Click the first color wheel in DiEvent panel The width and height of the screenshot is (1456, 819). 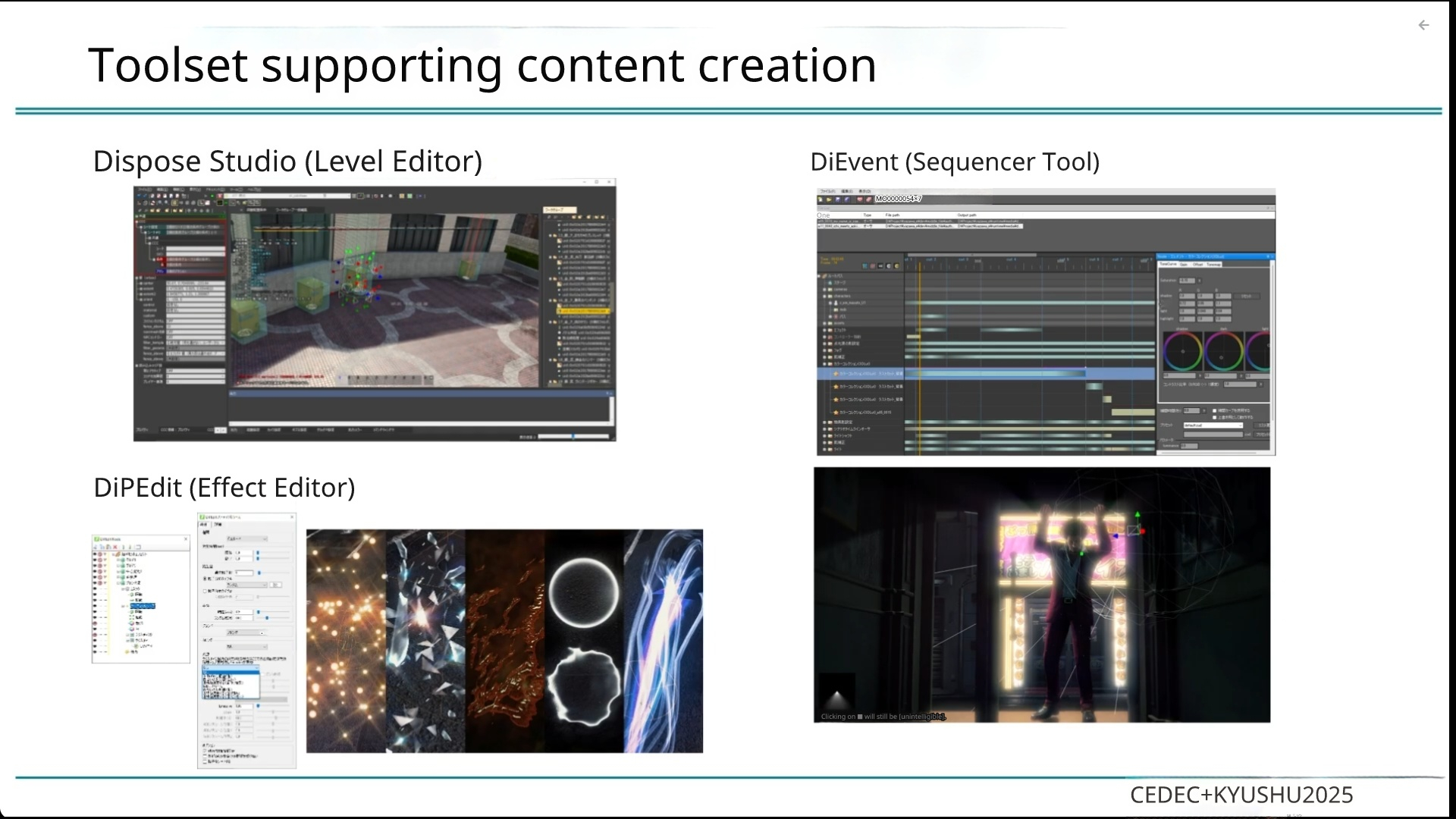tap(1182, 351)
